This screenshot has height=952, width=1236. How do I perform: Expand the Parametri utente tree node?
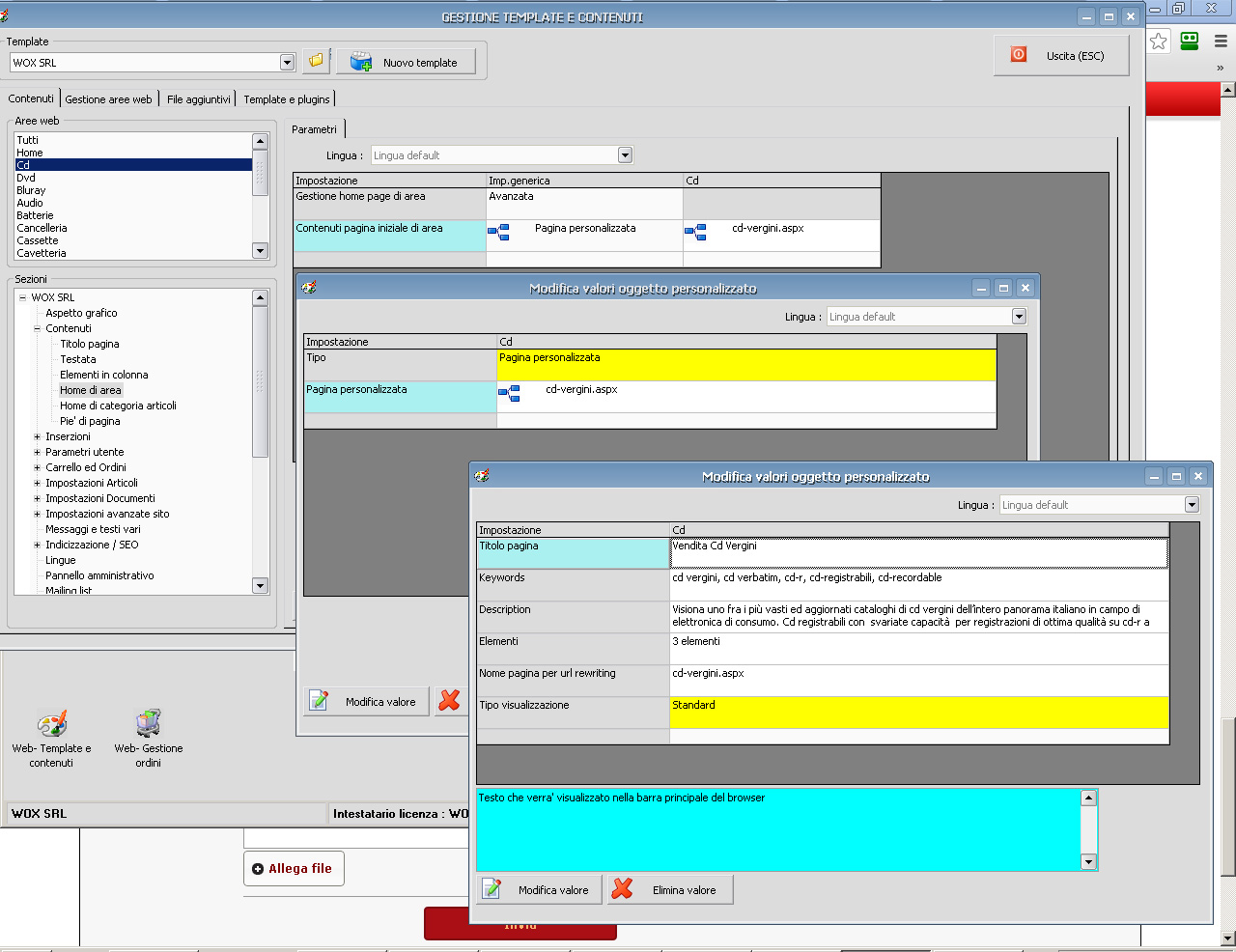tap(38, 452)
